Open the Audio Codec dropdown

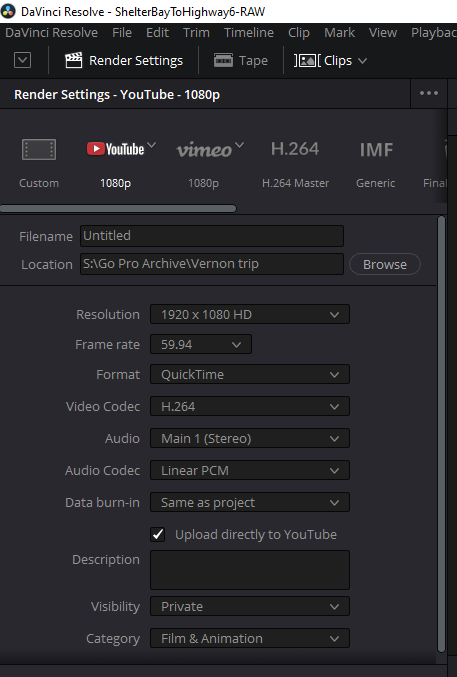pyautogui.click(x=250, y=470)
